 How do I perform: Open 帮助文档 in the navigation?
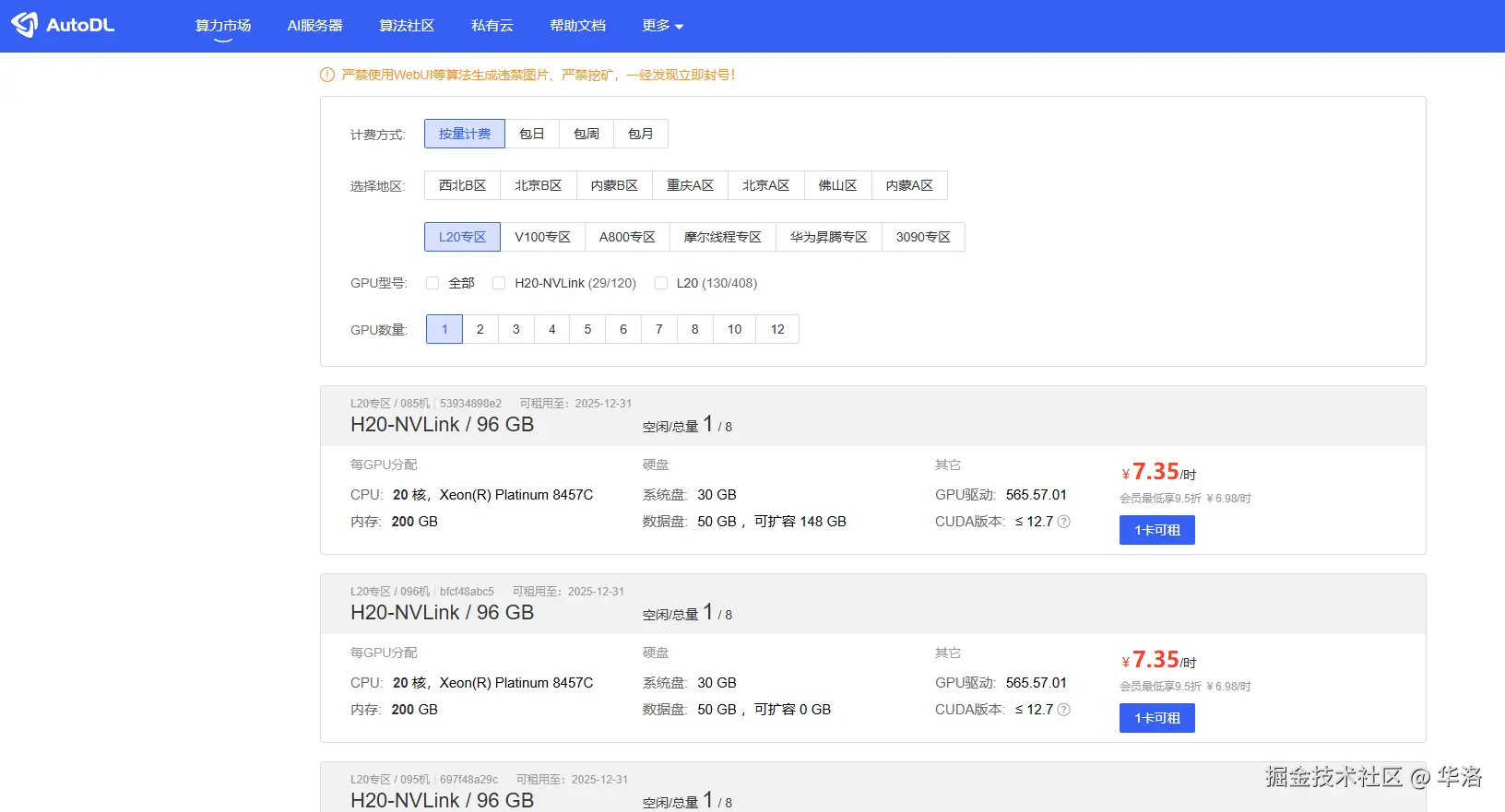577,26
